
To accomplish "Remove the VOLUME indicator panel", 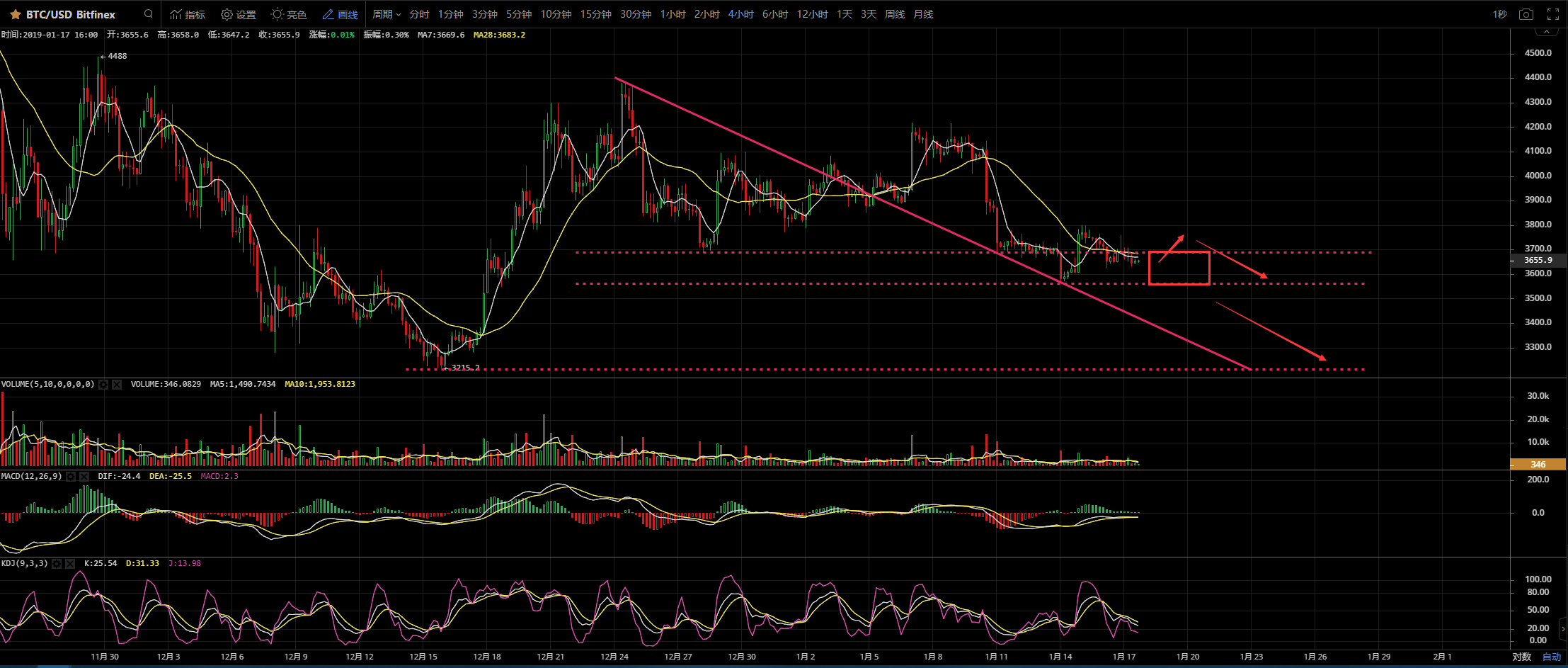I will point(117,384).
